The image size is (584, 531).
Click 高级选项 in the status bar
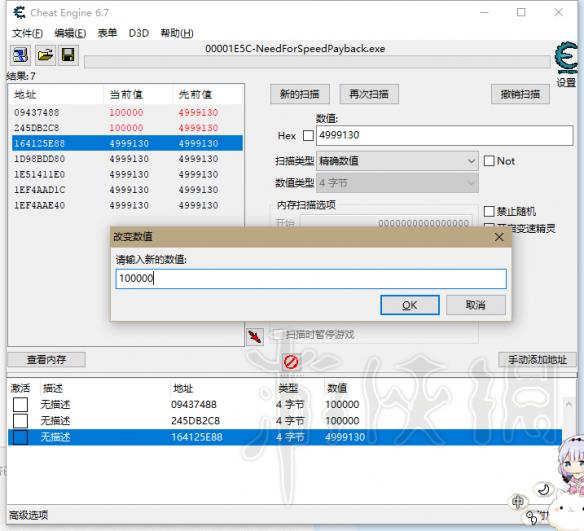click(28, 515)
